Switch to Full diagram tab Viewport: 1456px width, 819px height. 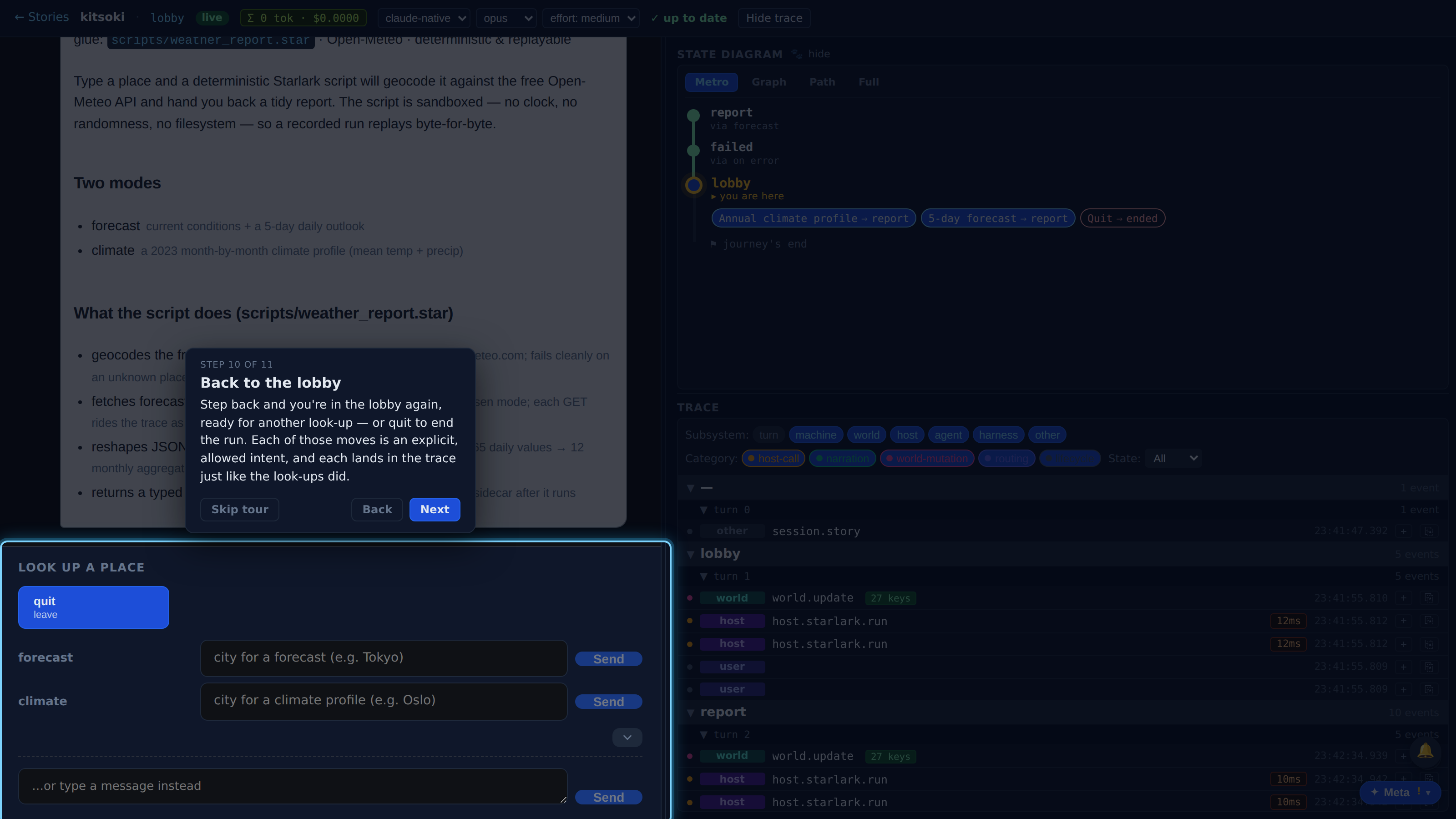click(868, 82)
